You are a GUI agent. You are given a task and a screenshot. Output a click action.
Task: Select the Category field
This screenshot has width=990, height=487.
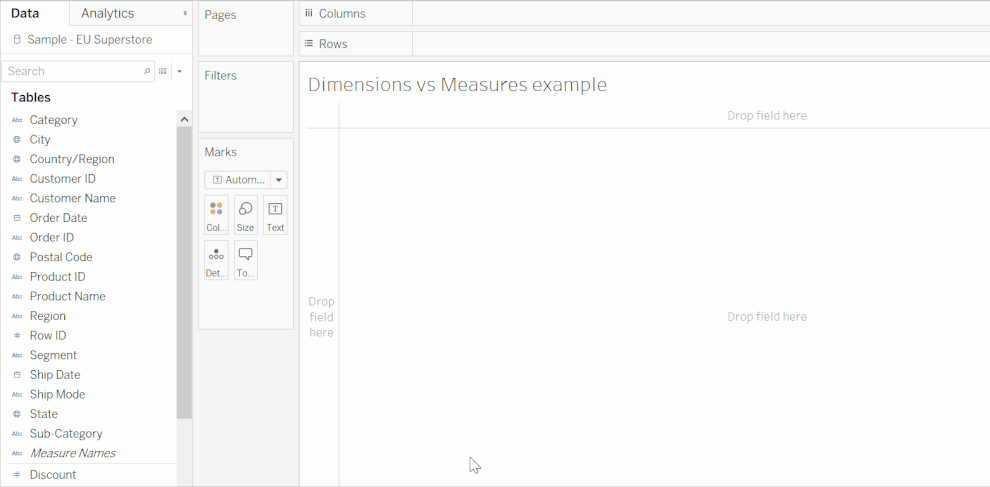(53, 120)
